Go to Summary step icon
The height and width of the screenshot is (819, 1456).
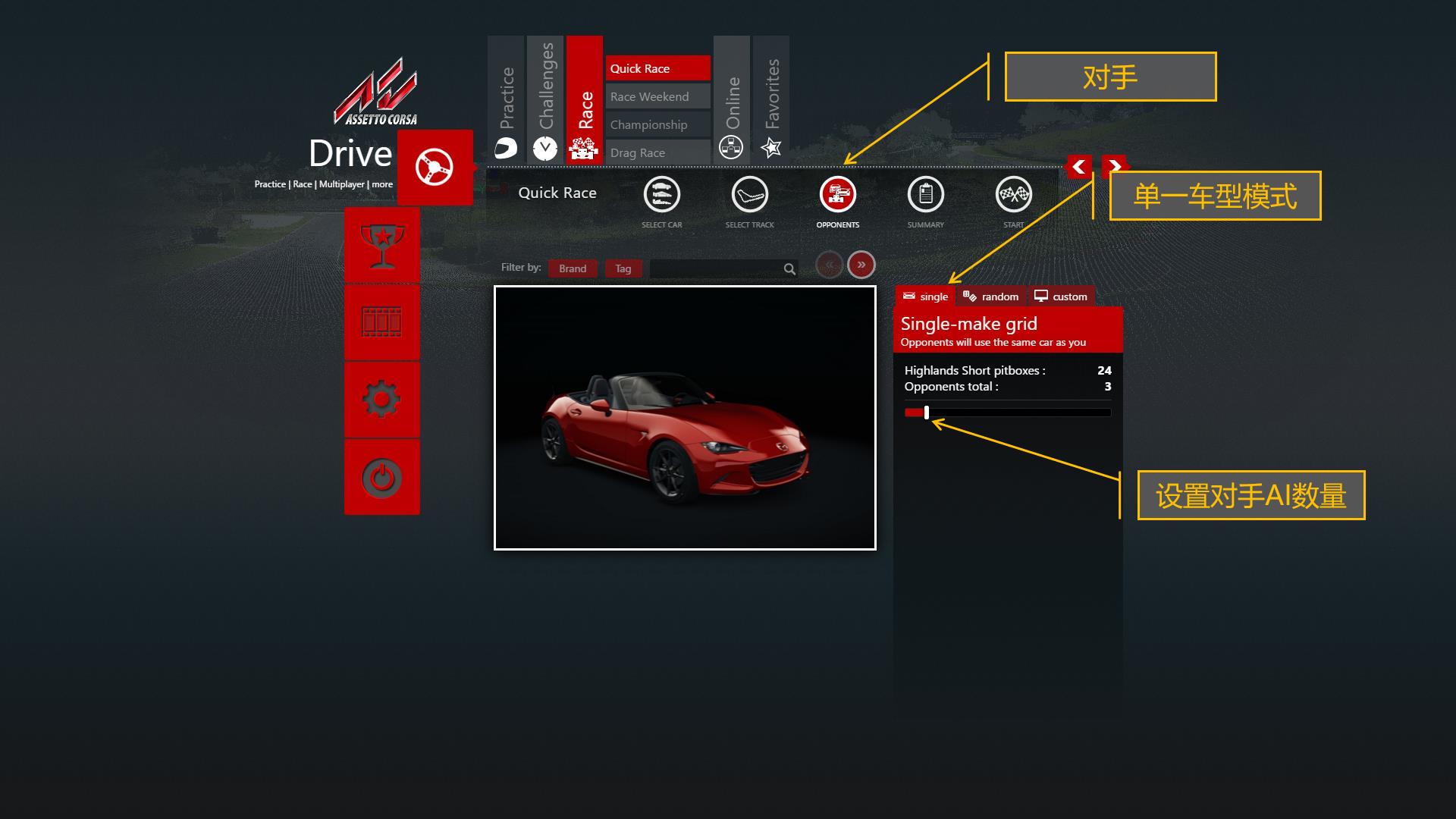pos(926,195)
